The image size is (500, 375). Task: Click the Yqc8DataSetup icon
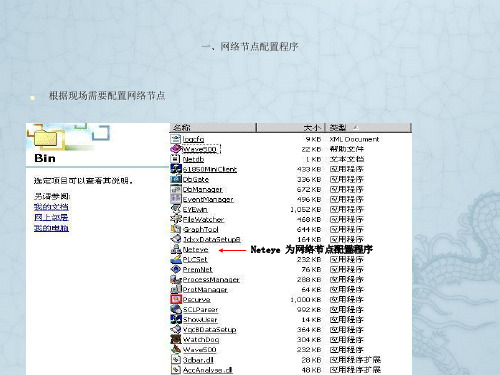pyautogui.click(x=176, y=329)
